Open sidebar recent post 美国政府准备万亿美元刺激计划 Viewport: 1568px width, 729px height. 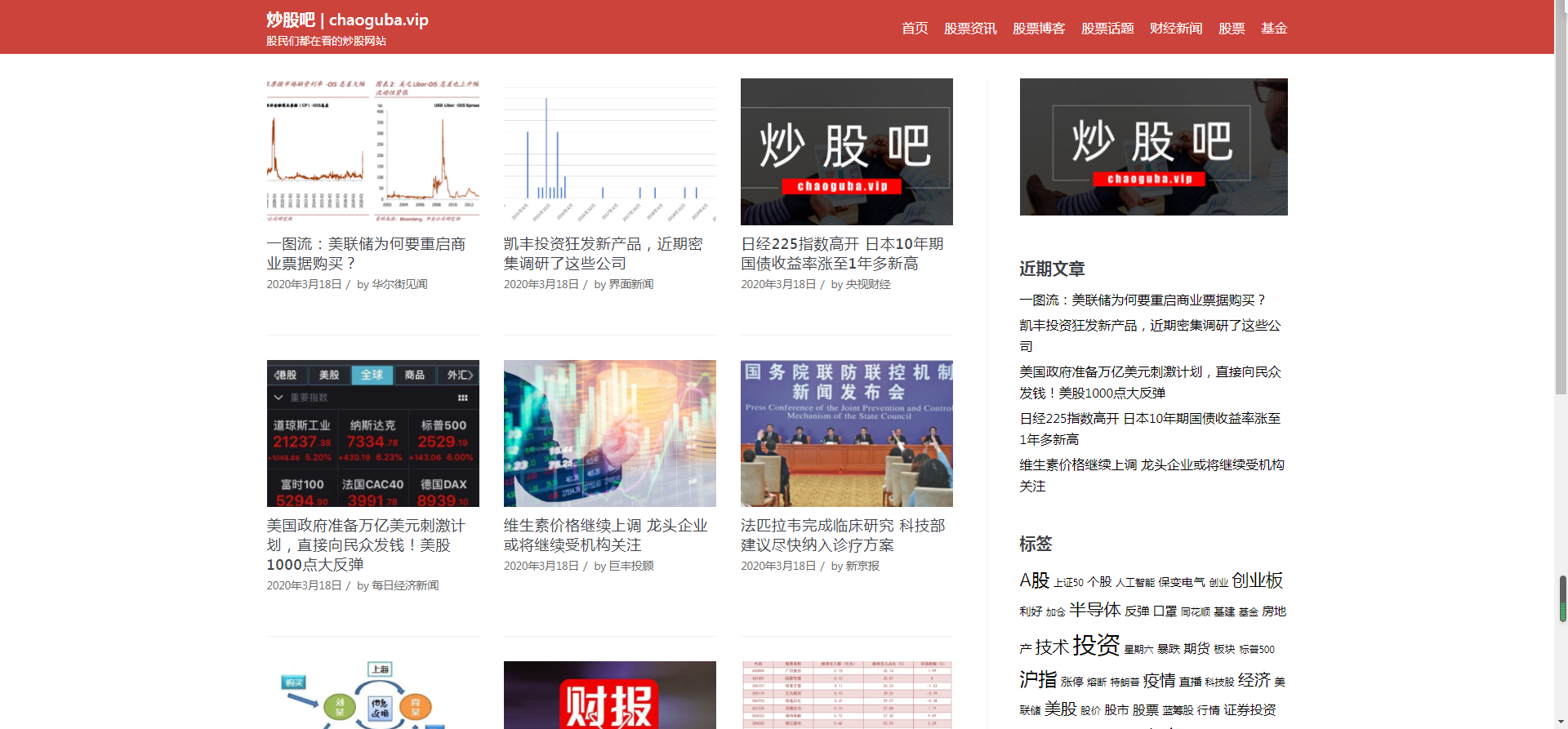click(1150, 382)
